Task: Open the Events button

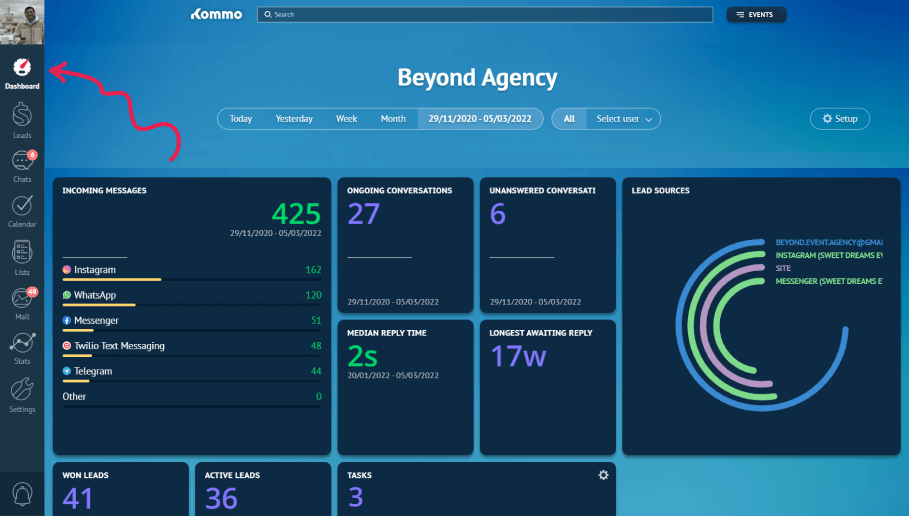Action: [756, 14]
